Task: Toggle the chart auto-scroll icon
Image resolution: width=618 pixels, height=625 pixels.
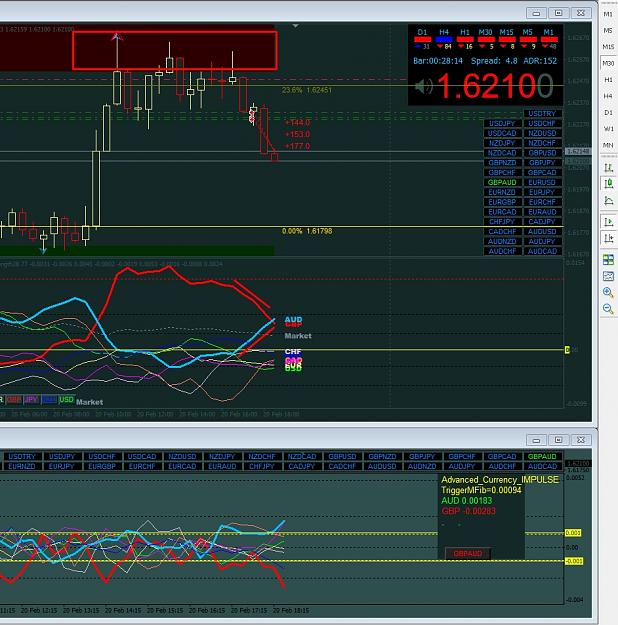Action: pyautogui.click(x=608, y=222)
